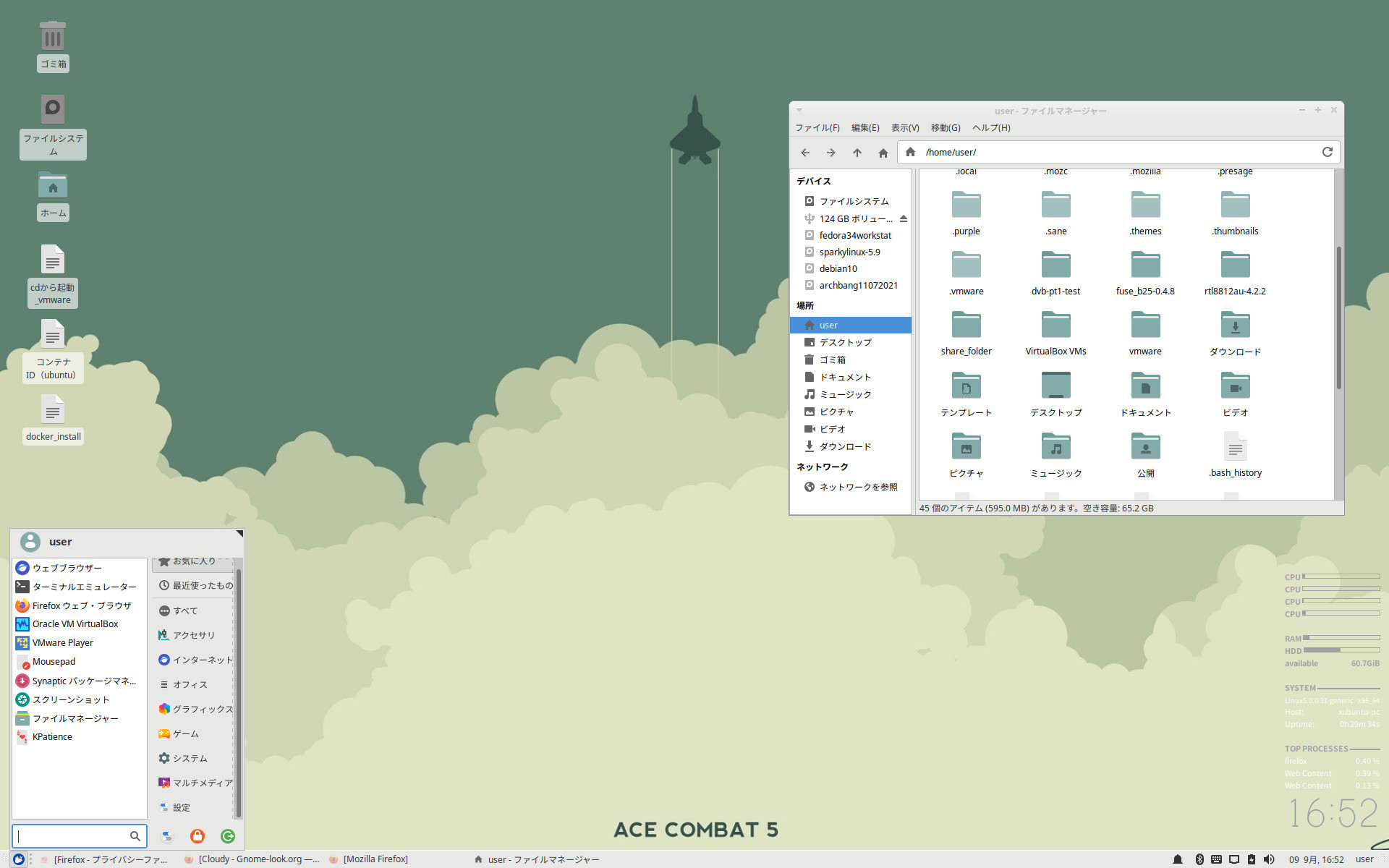Launch スクリーンショット tool
The image size is (1389, 868).
tap(79, 699)
